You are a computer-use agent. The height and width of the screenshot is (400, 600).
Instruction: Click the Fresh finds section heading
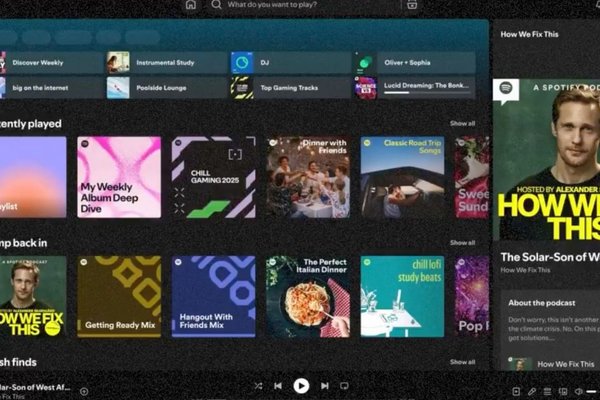click(x=18, y=362)
